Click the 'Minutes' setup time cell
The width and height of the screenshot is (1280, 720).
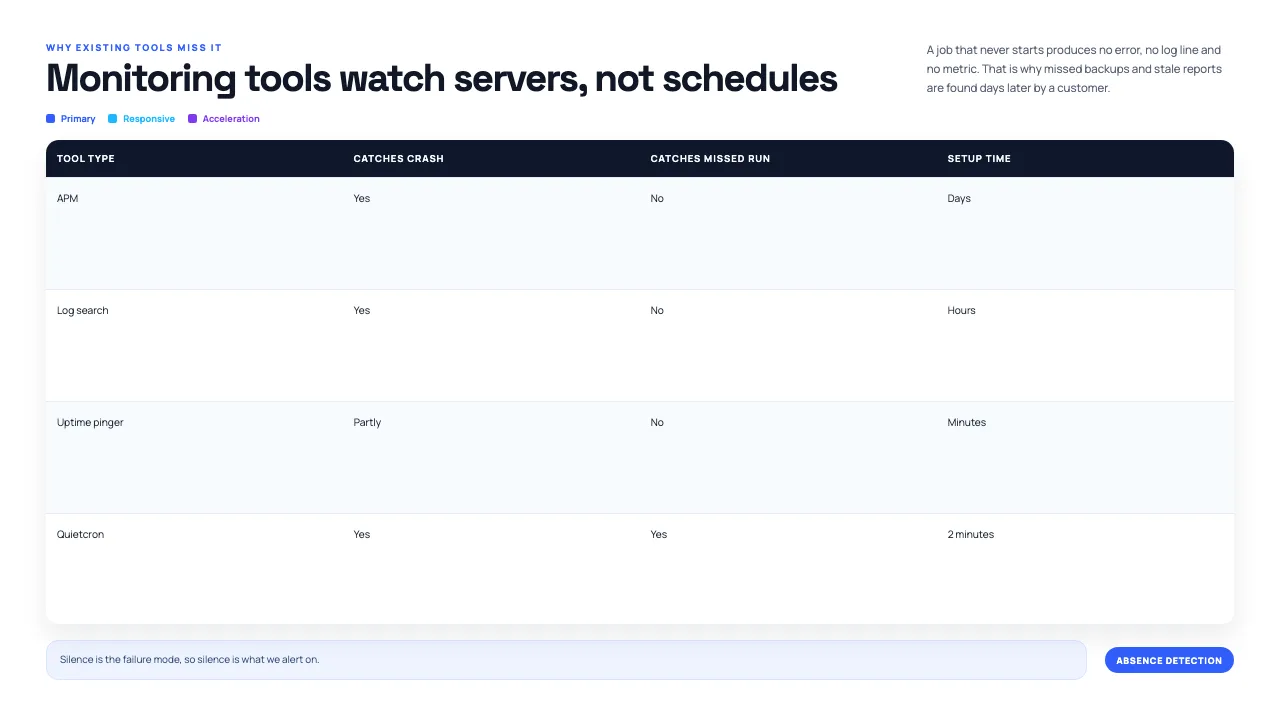pos(967,422)
